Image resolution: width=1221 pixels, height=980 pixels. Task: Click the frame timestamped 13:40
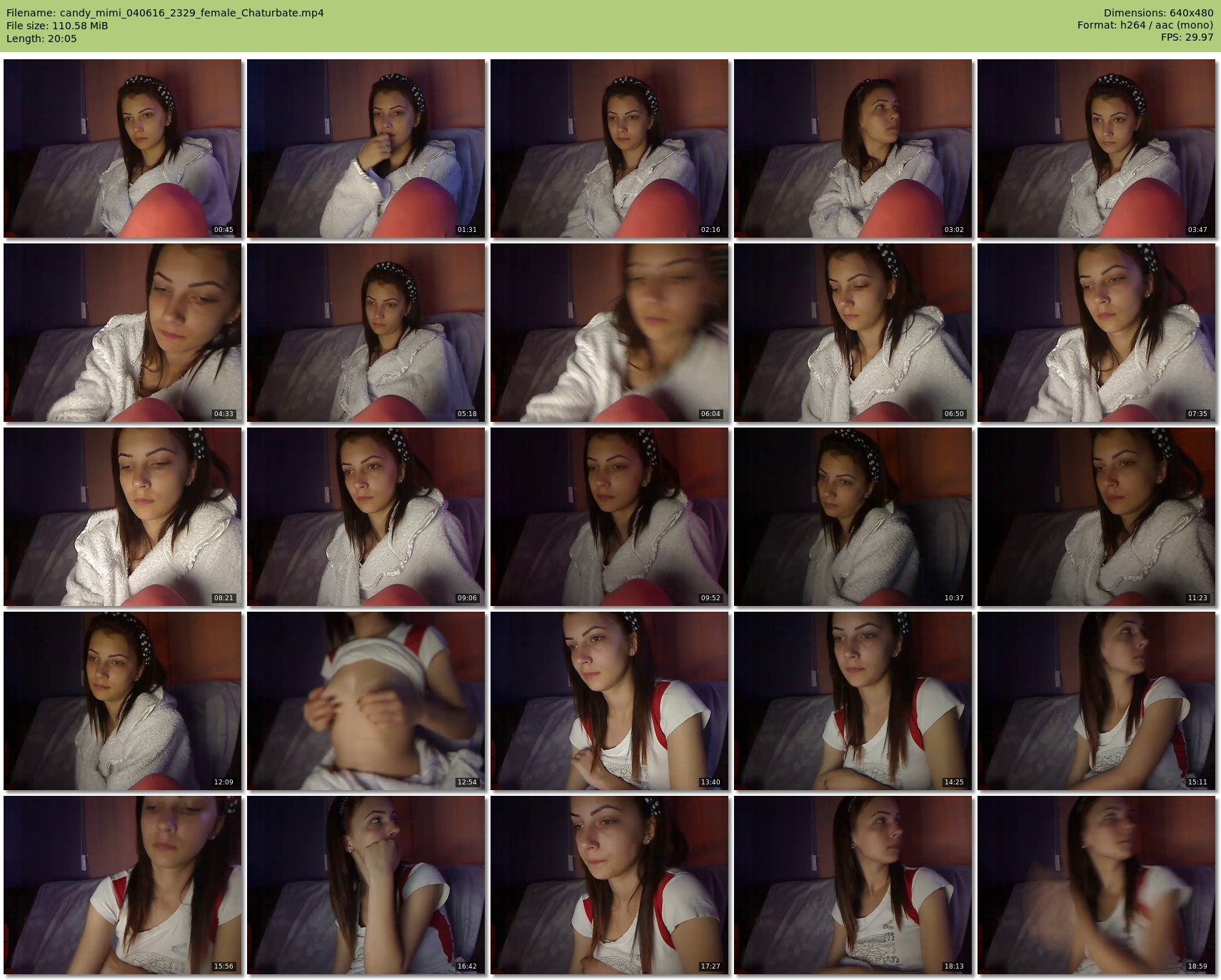pos(610,701)
